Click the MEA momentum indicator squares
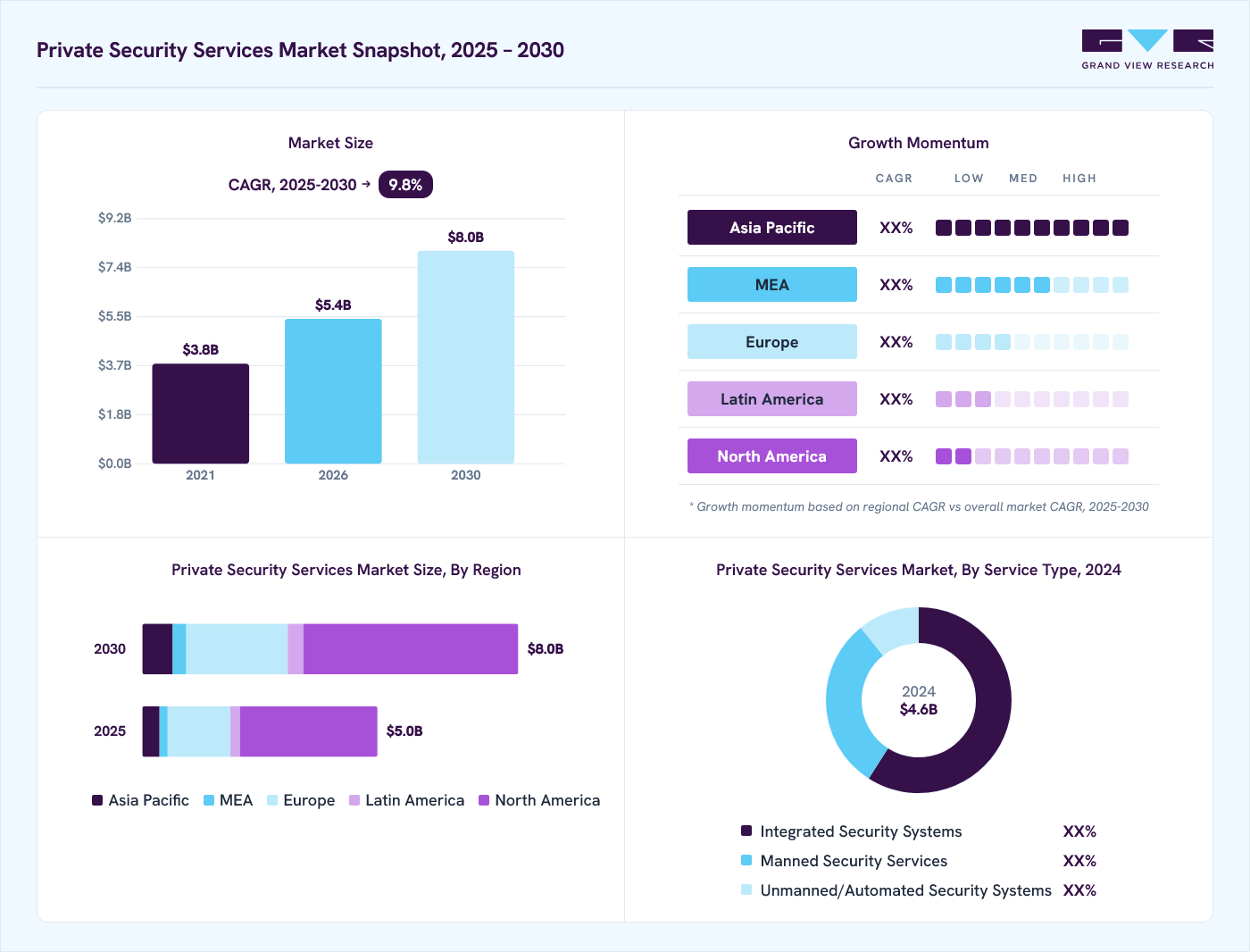 1032,285
